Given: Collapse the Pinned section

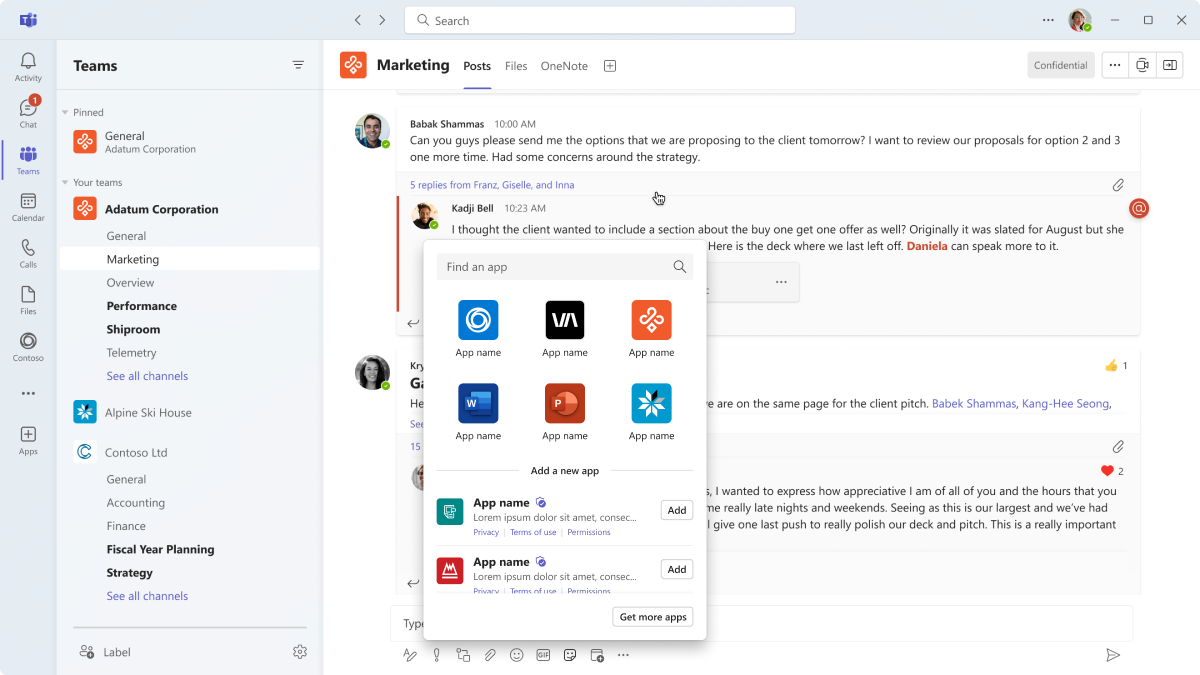Looking at the screenshot, I should (x=66, y=112).
